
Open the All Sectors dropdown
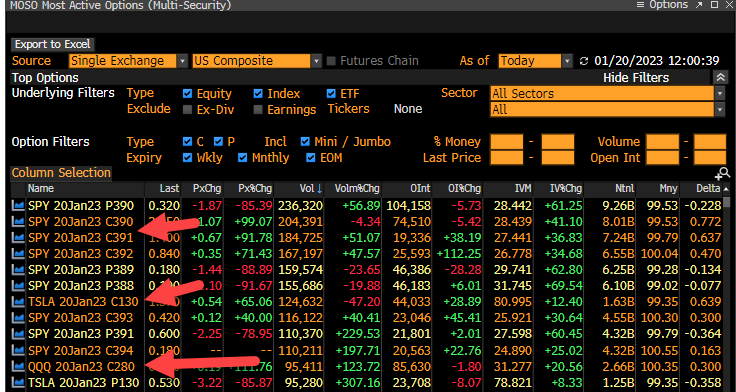[x=607, y=93]
